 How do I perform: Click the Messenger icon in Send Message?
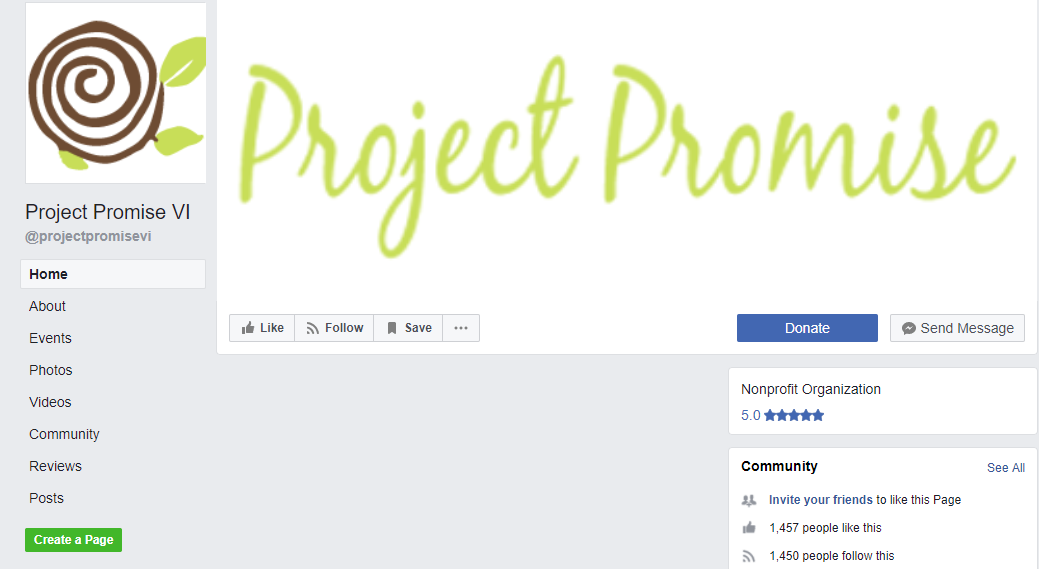tap(909, 329)
